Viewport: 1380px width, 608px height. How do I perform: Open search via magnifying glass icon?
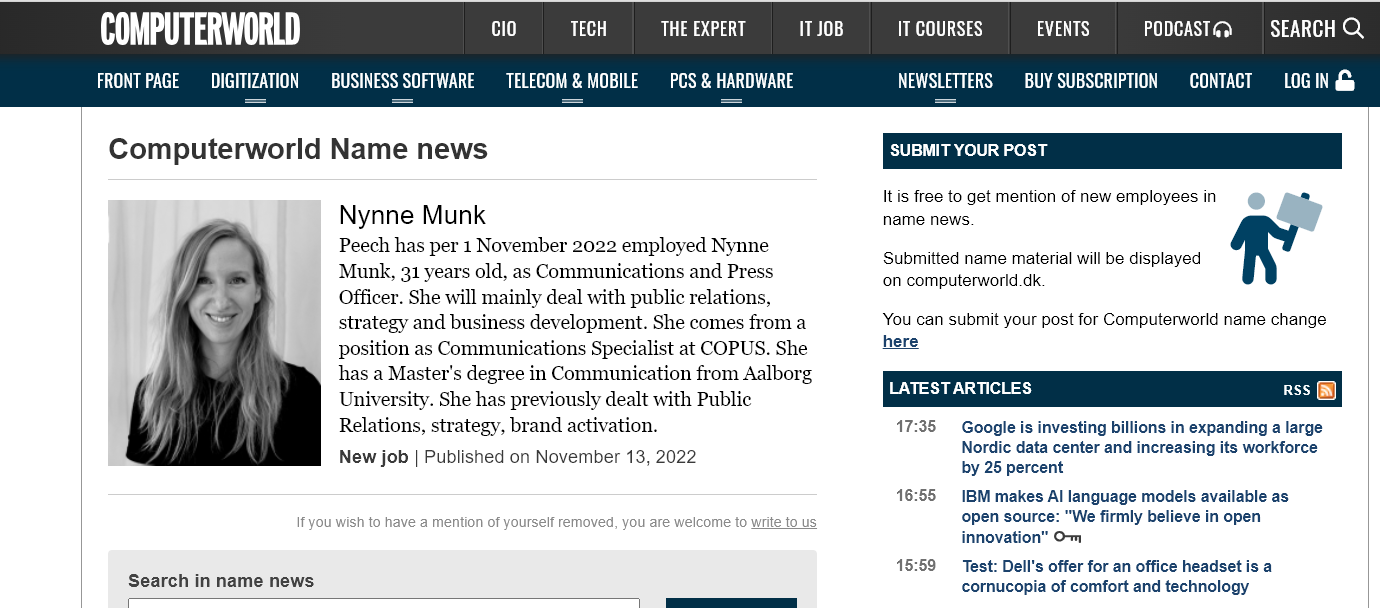pos(1354,28)
